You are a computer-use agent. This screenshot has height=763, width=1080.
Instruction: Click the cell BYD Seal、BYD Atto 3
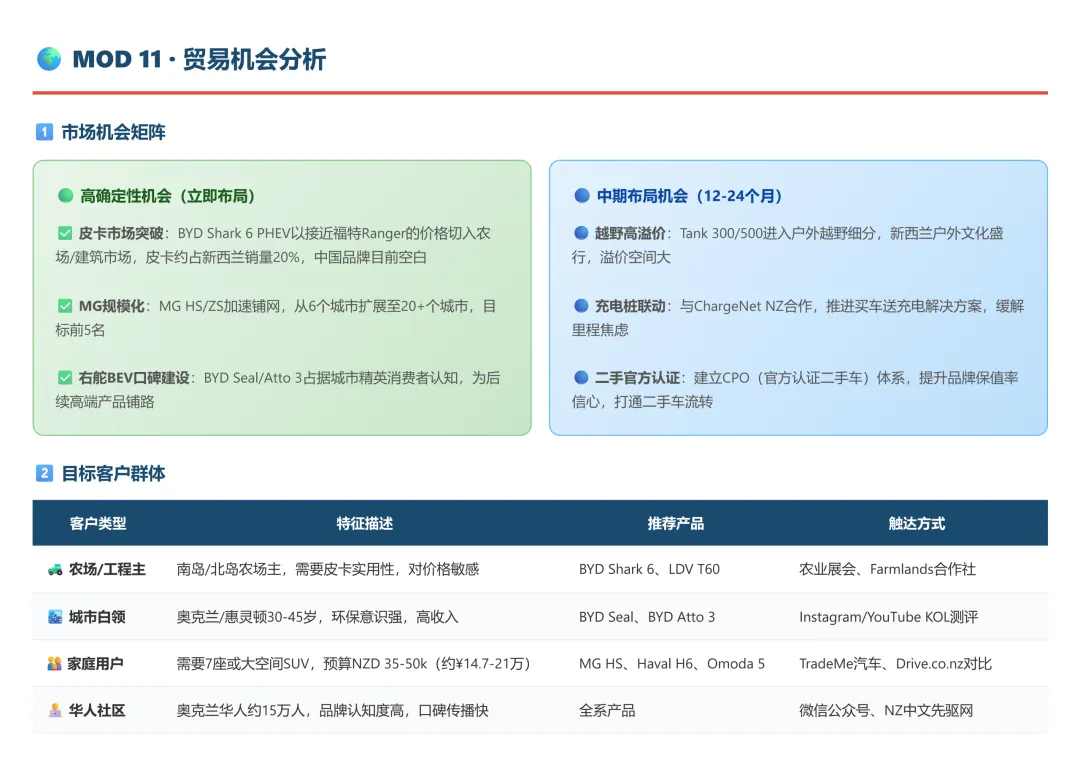pyautogui.click(x=647, y=617)
